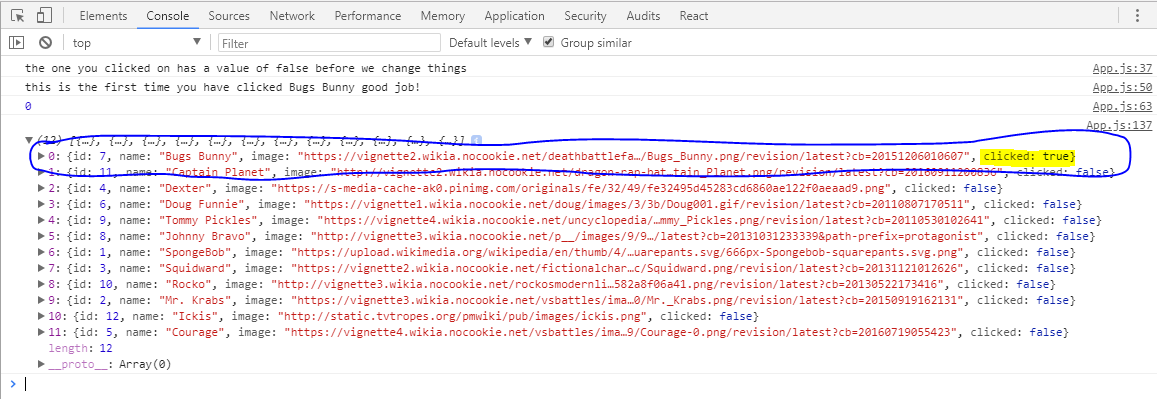Expand the Bugs Bunny object entry
The image size is (1157, 399).
coord(41,156)
